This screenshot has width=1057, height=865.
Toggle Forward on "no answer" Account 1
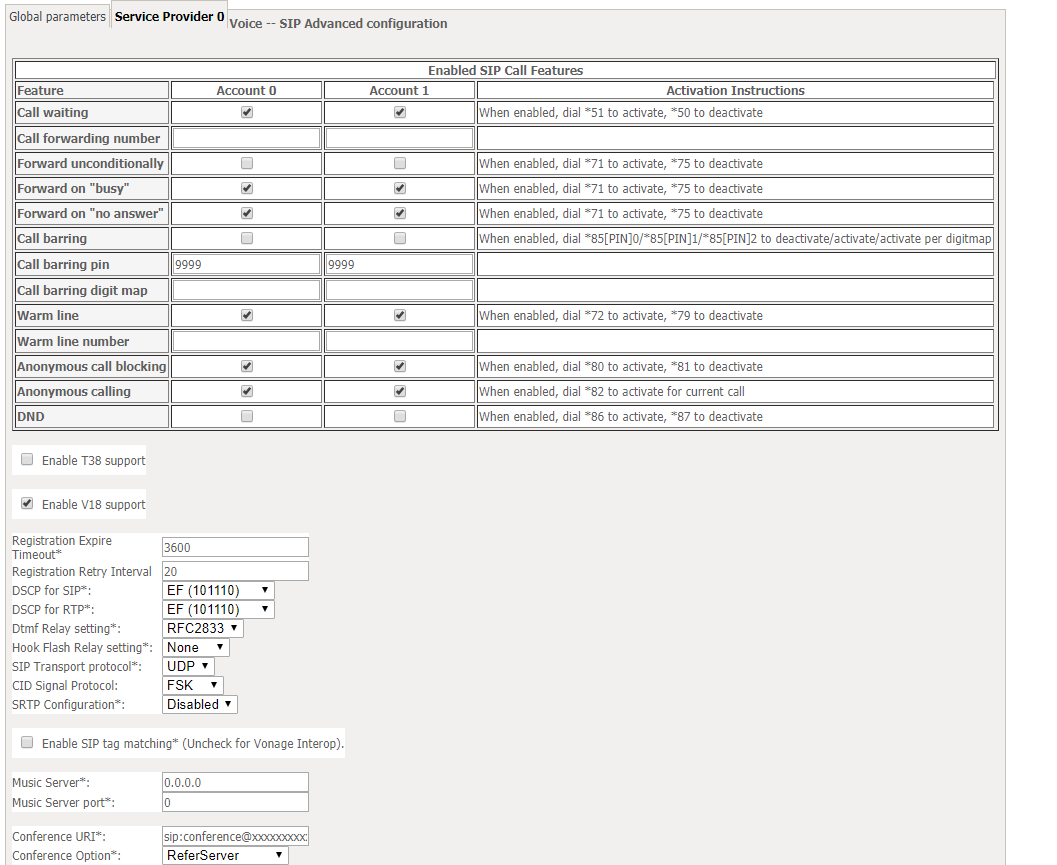tap(400, 213)
